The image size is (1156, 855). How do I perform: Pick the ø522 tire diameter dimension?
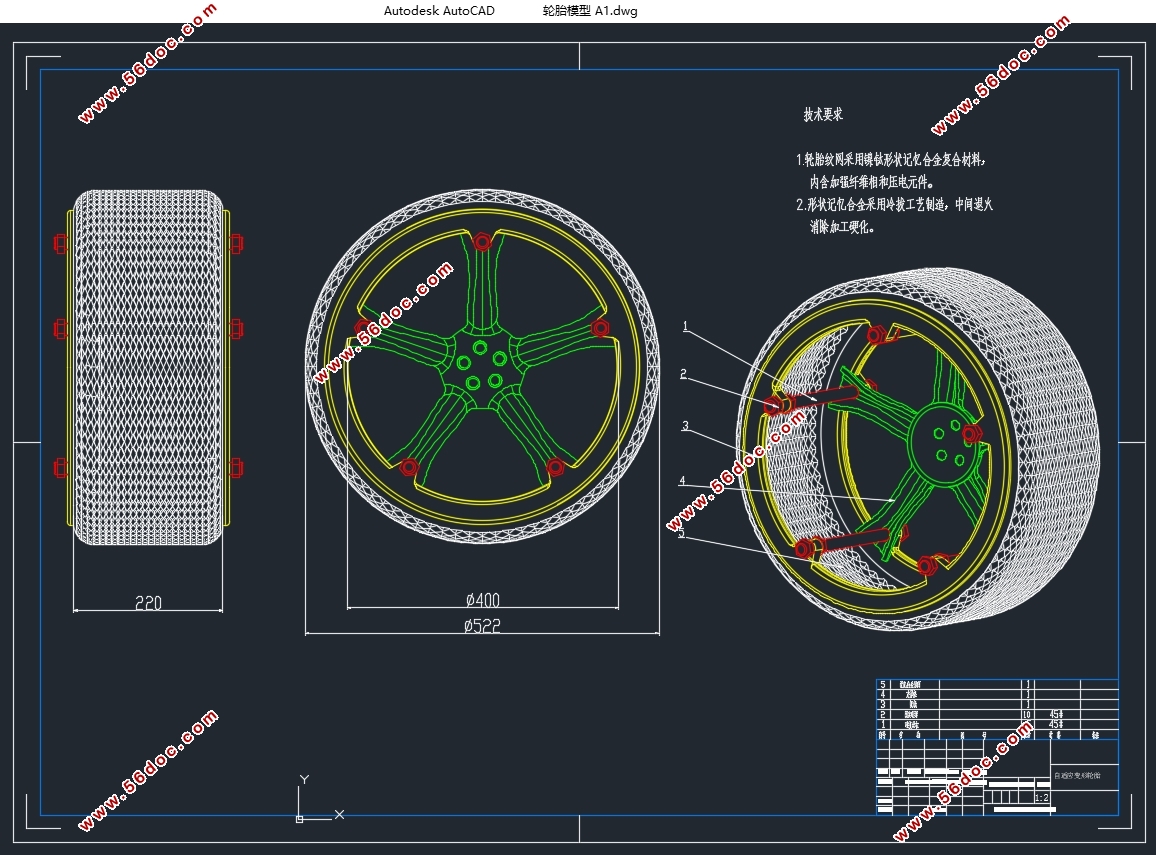(482, 626)
